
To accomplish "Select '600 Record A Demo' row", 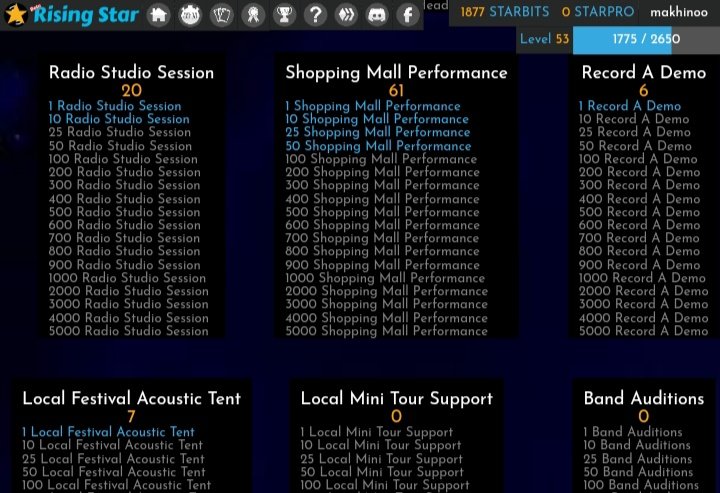I will coord(639,225).
